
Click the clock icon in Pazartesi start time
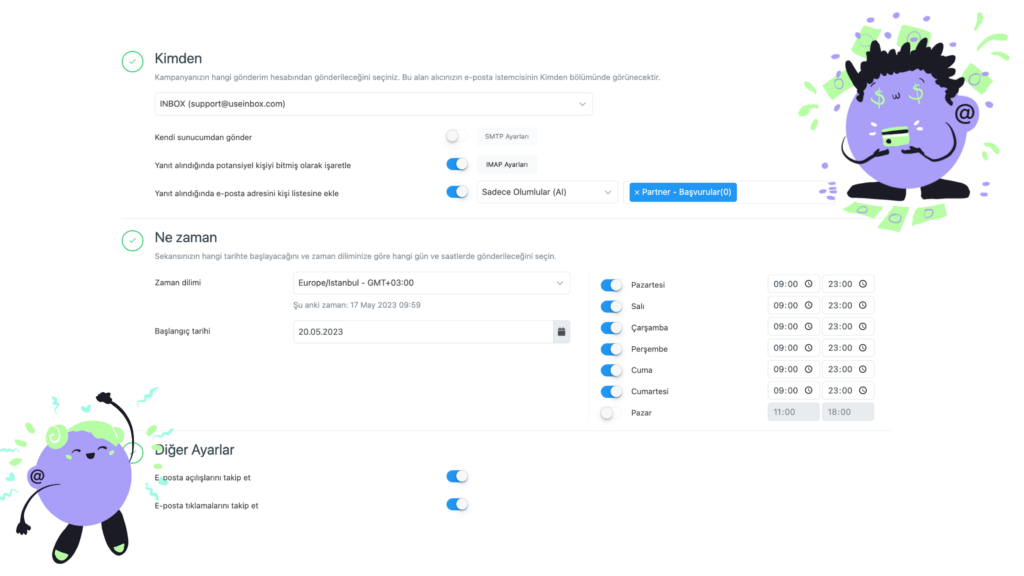pos(808,284)
